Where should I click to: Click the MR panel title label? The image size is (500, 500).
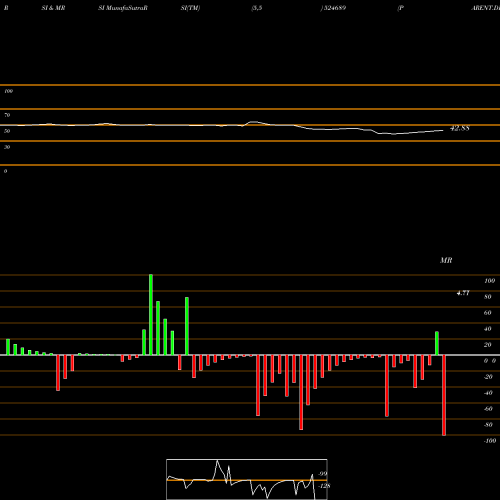pyautogui.click(x=446, y=260)
